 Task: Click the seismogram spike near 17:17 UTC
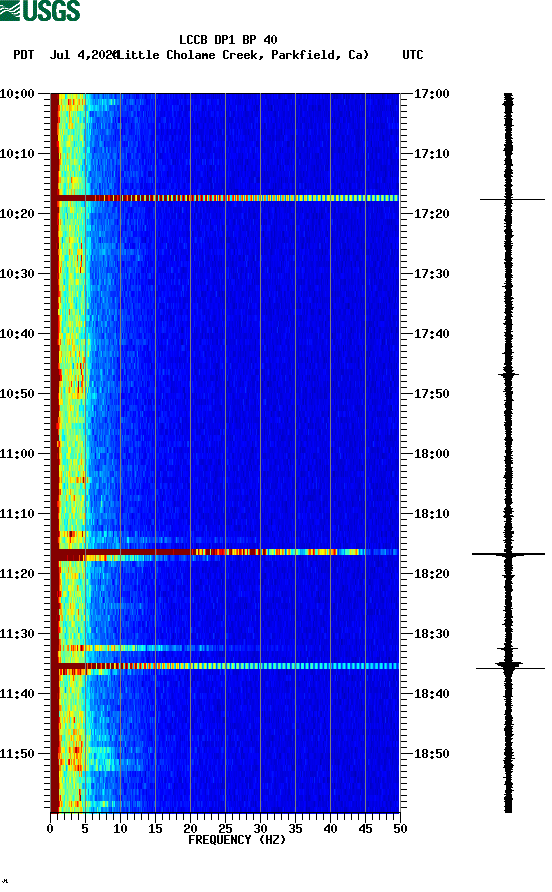point(512,200)
